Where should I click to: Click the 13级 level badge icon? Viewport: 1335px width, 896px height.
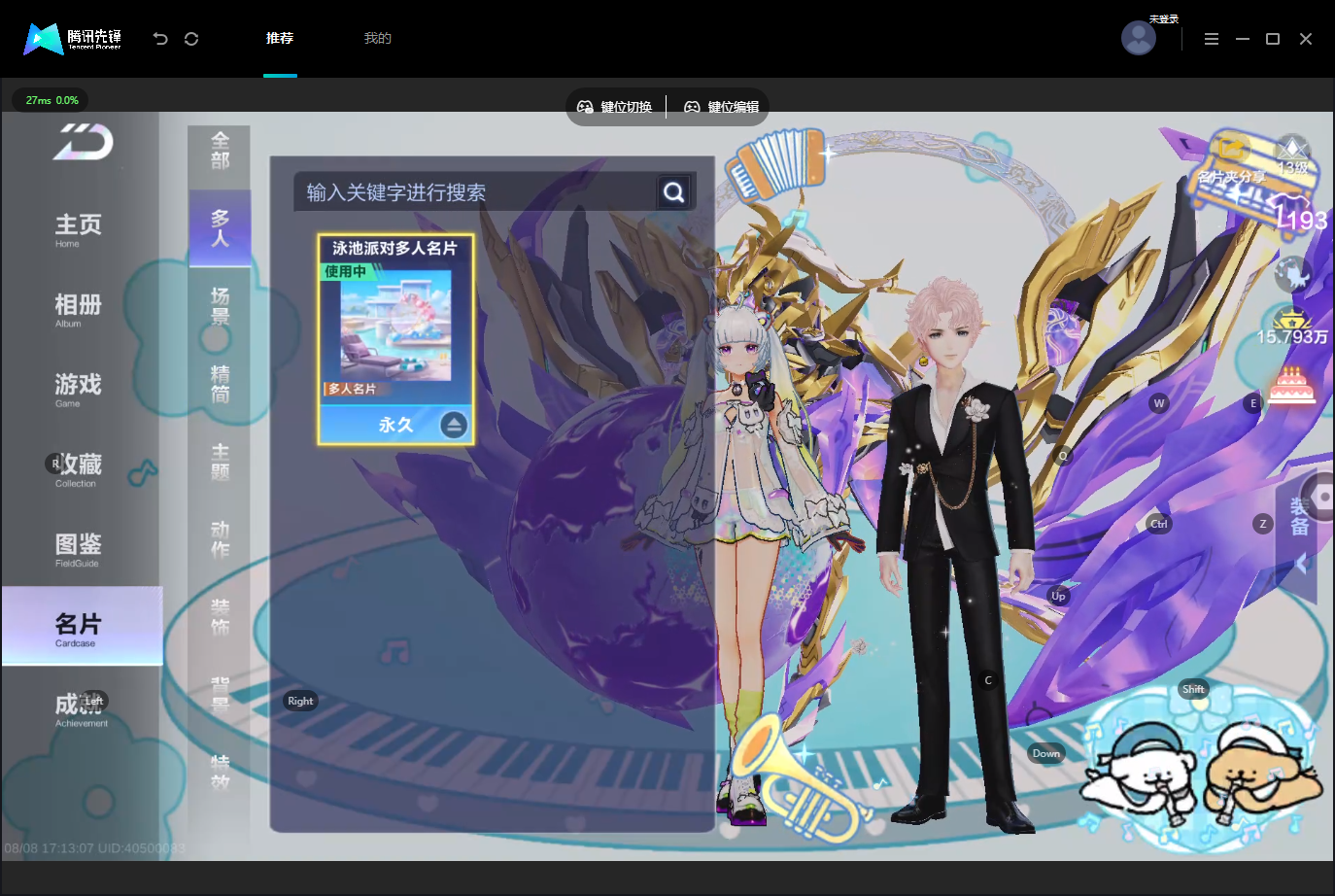(x=1292, y=156)
